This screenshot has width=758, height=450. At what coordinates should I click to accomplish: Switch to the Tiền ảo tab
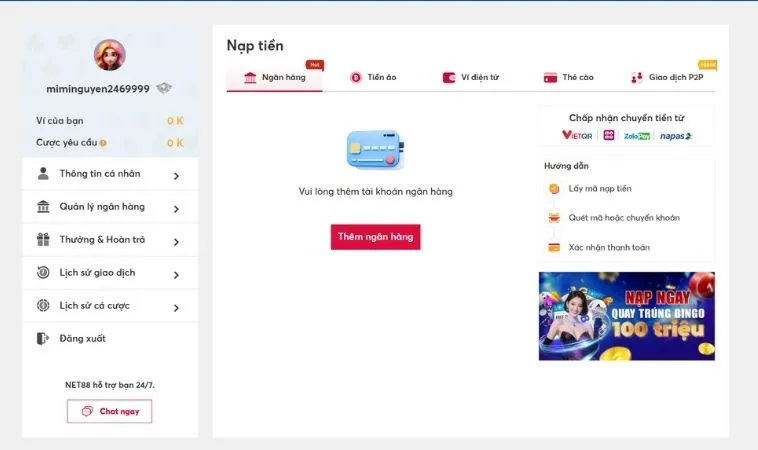pyautogui.click(x=373, y=78)
